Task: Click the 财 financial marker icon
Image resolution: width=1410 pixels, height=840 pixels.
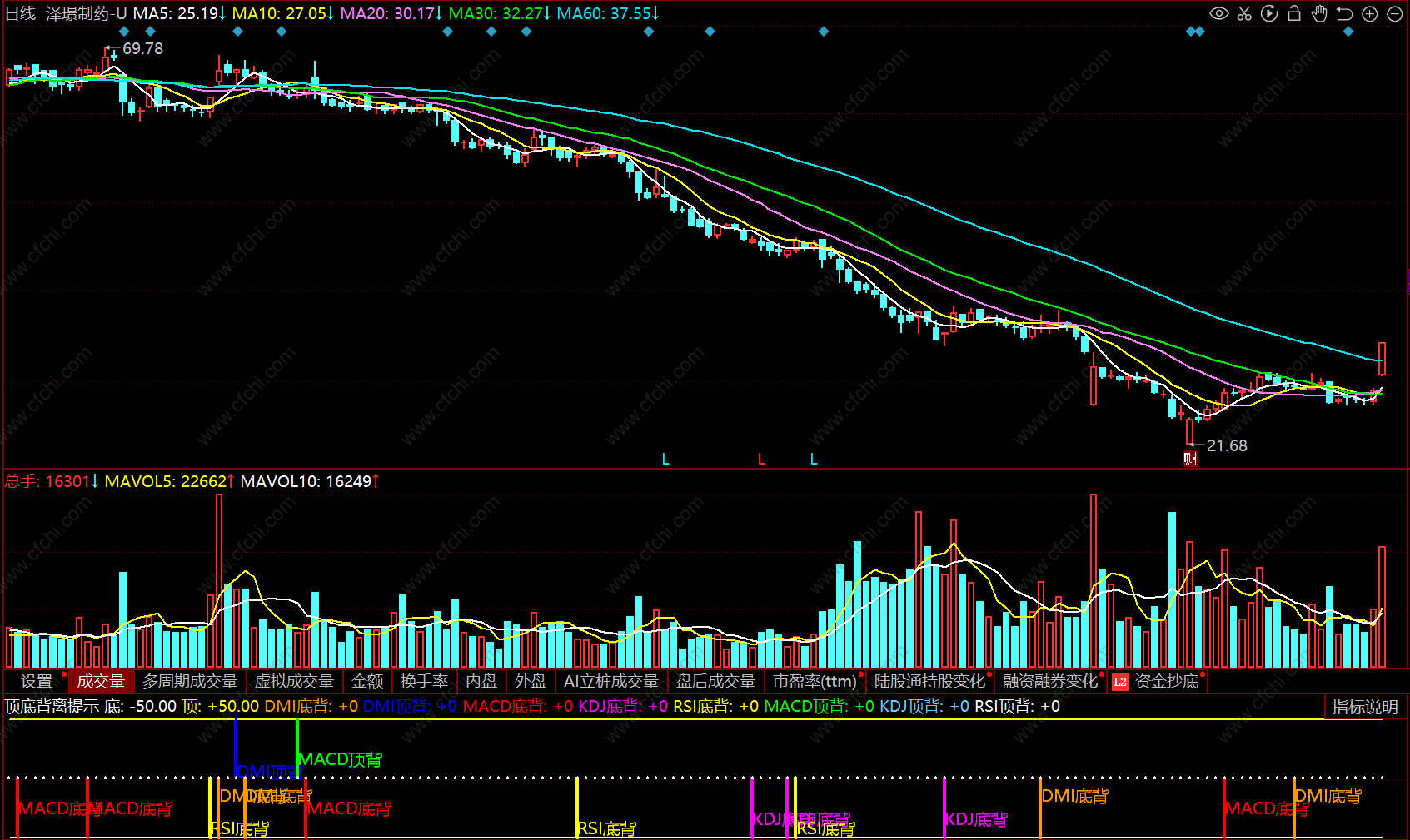Action: coord(1191,459)
